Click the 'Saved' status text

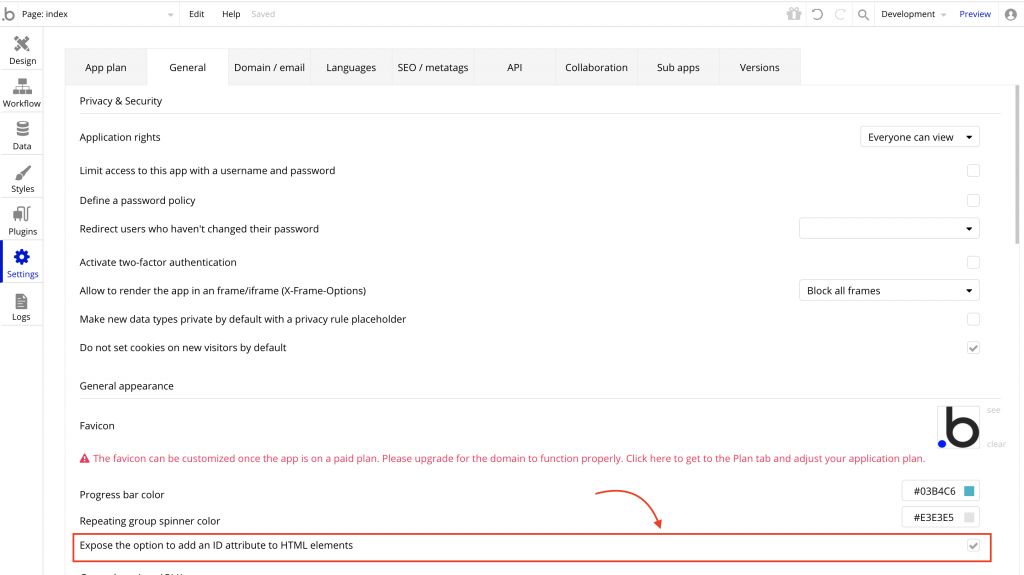coord(263,14)
